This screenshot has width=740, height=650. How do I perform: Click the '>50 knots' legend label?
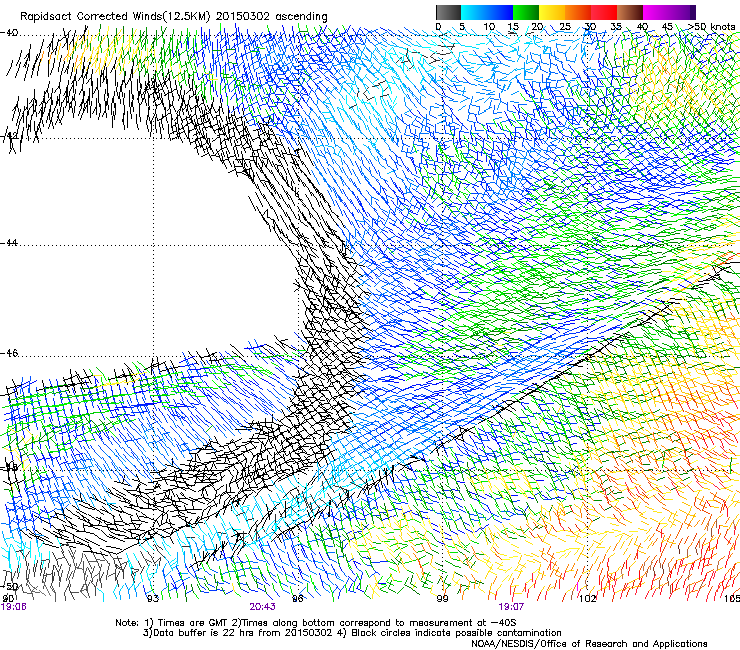tap(711, 27)
